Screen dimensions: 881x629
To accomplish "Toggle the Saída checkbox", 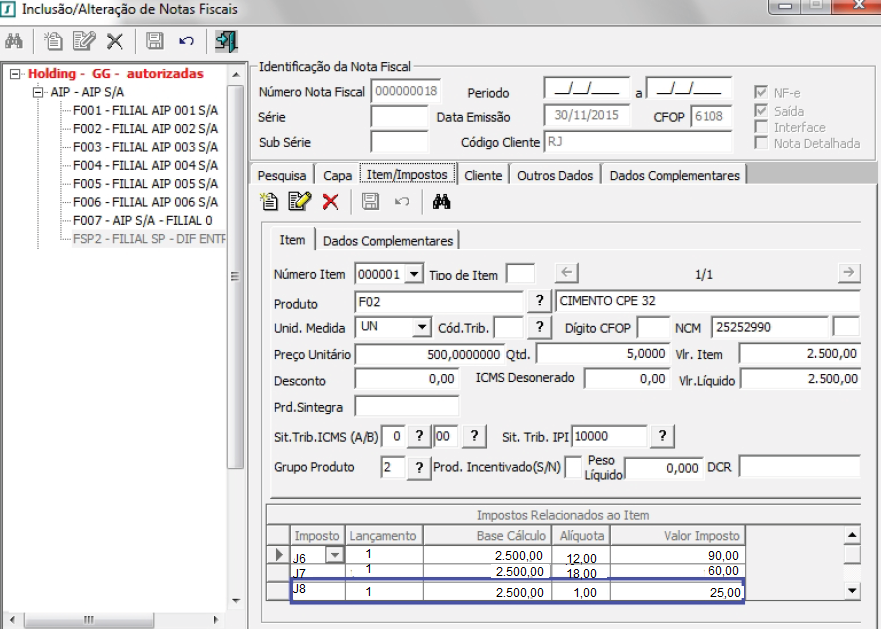I will (762, 110).
